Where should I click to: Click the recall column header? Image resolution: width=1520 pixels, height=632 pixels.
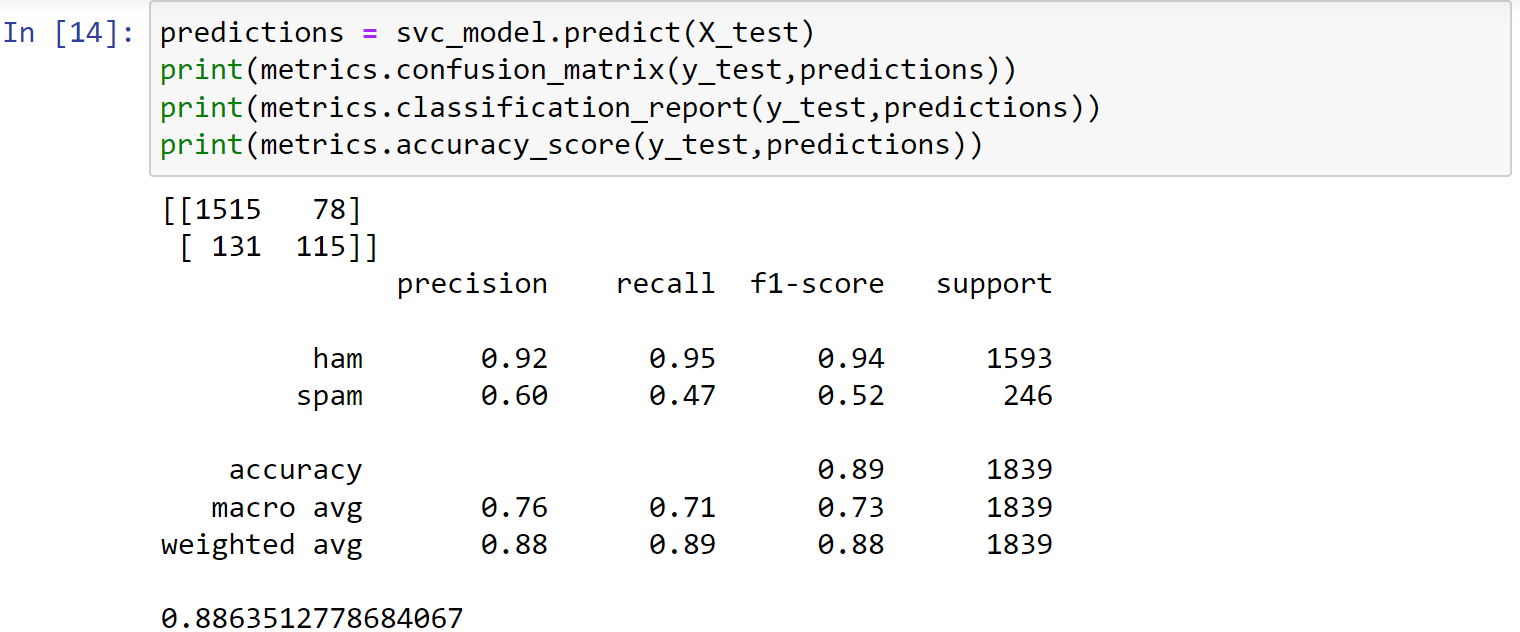point(666,285)
